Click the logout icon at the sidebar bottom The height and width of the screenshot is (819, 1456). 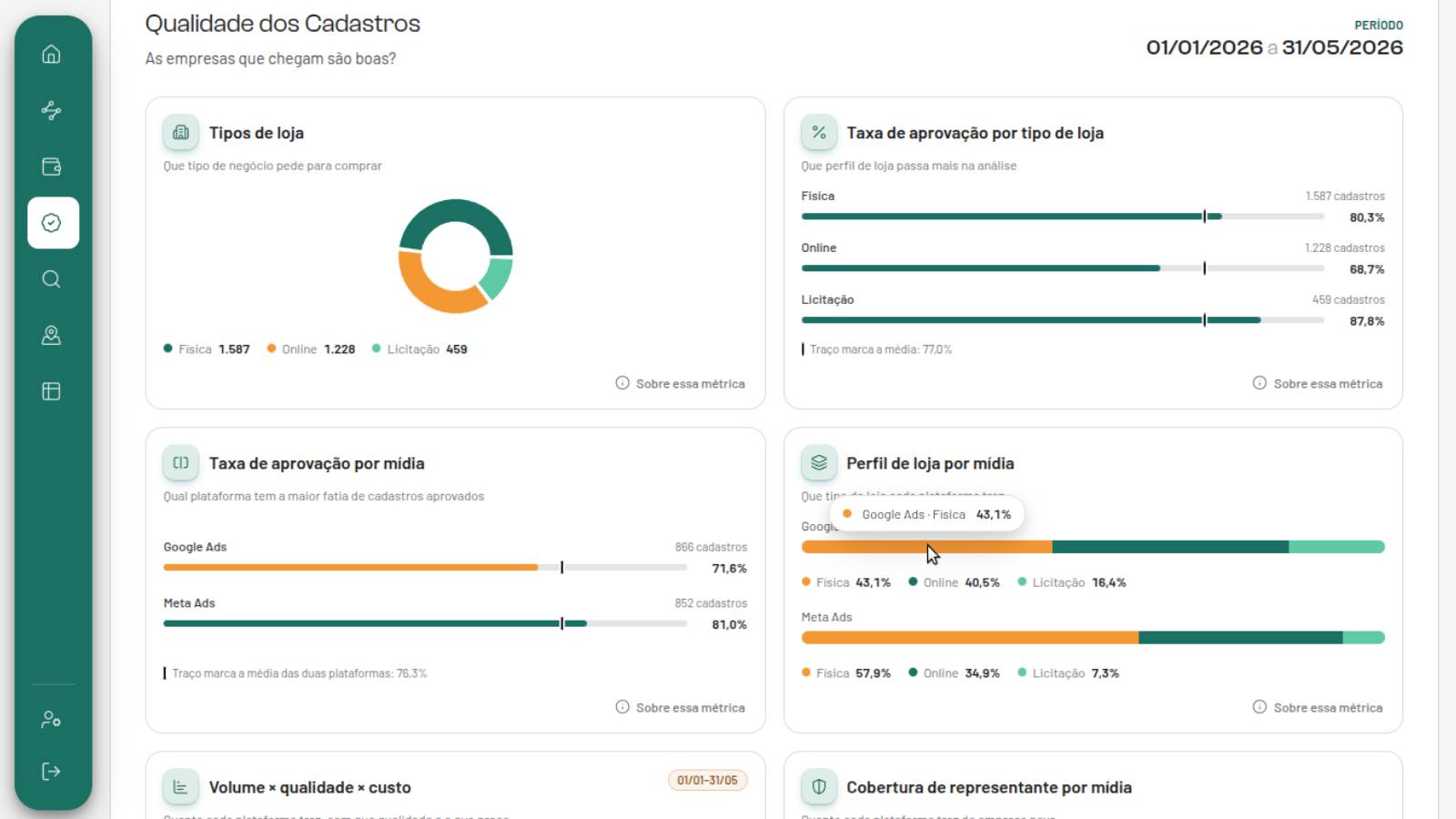click(x=52, y=772)
